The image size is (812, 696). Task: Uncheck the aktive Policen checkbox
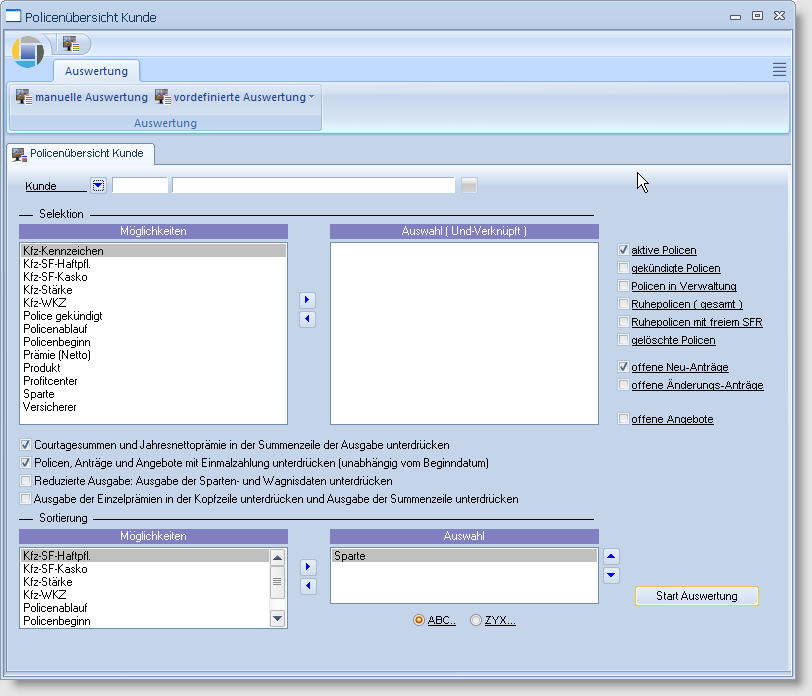click(x=624, y=250)
